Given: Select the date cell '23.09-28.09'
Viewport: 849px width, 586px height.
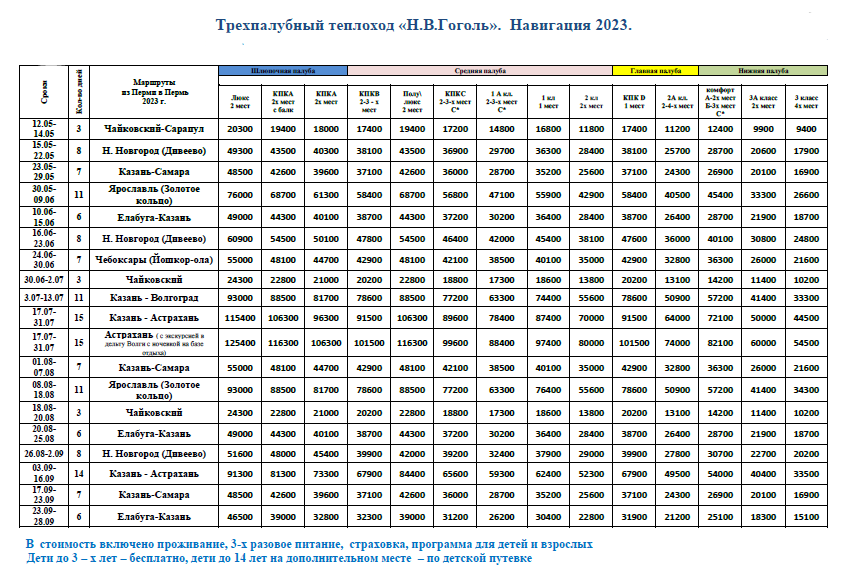Looking at the screenshot, I should click(x=44, y=517).
